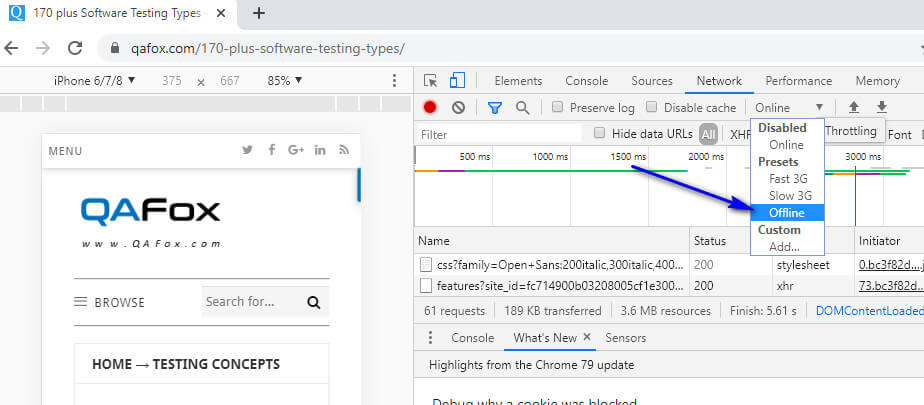Toggle the network filter funnel icon
The height and width of the screenshot is (405, 924).
tap(495, 107)
